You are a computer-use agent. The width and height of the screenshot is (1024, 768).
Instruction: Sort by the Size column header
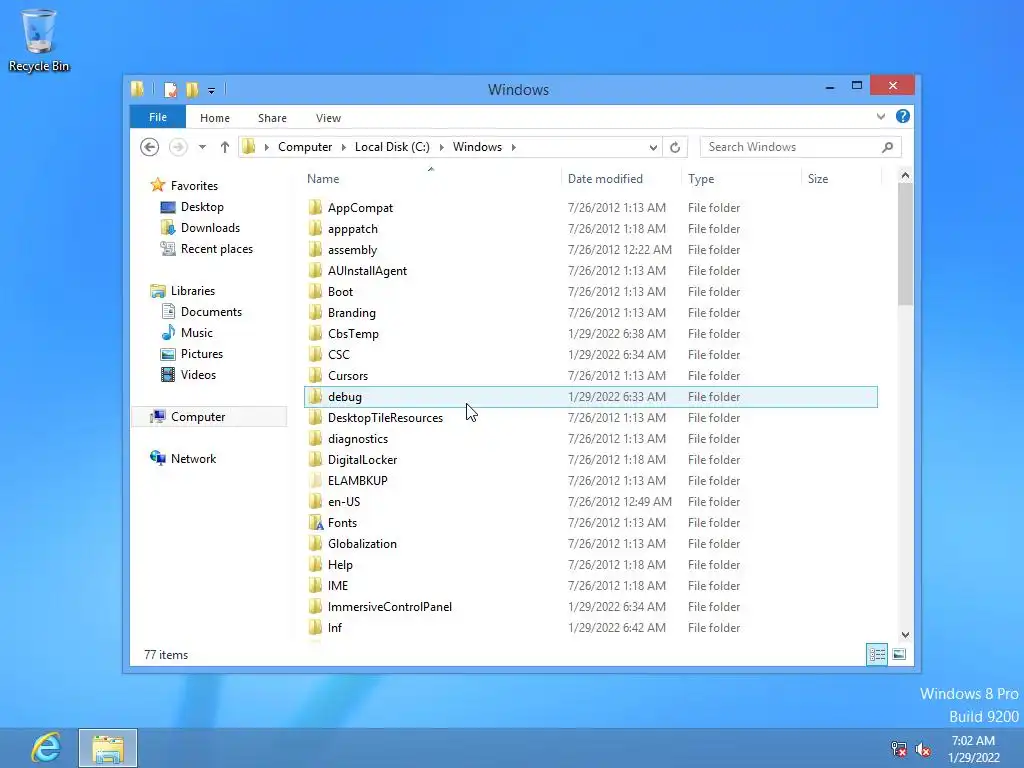(818, 179)
